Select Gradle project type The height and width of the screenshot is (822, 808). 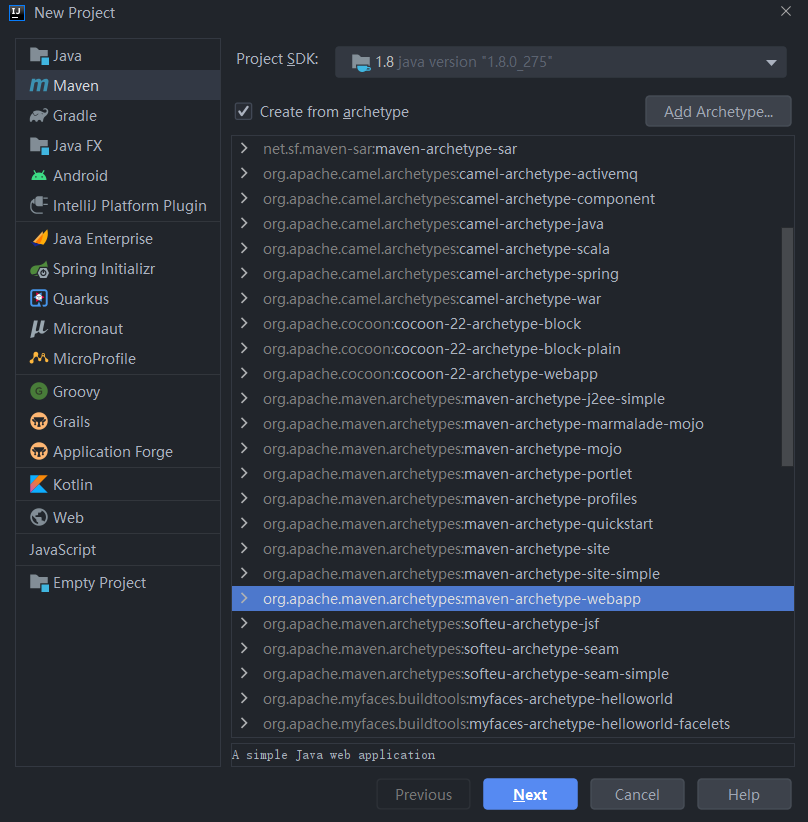point(118,115)
